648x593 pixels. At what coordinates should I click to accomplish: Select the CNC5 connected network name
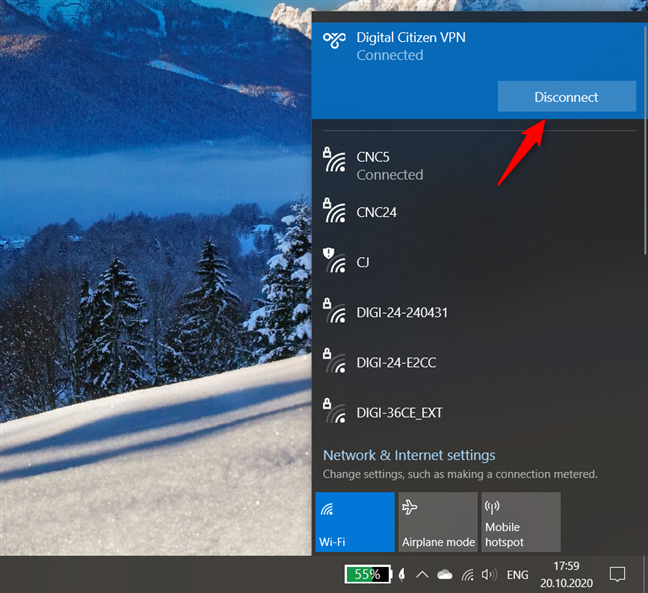coord(373,157)
